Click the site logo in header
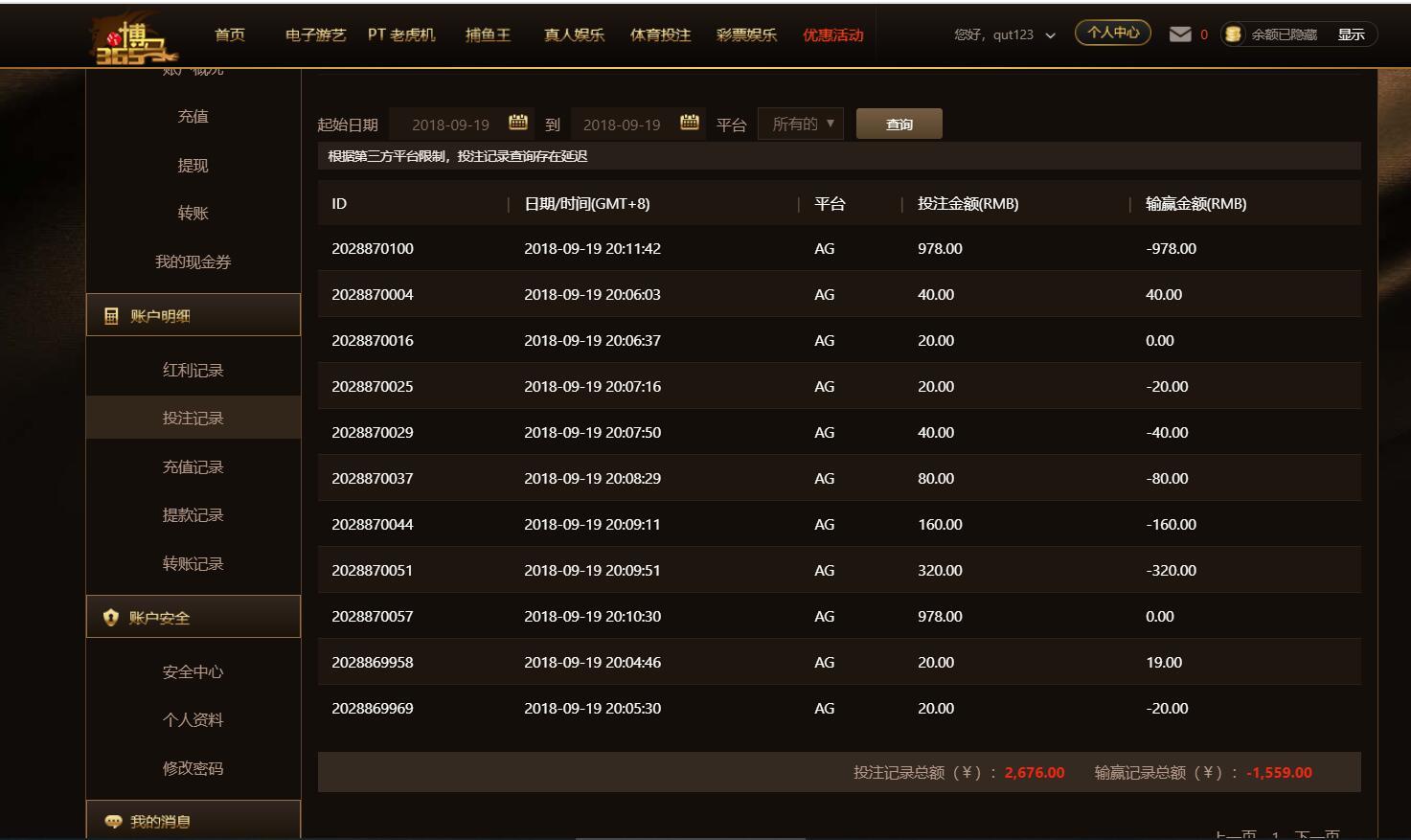 pos(135,38)
